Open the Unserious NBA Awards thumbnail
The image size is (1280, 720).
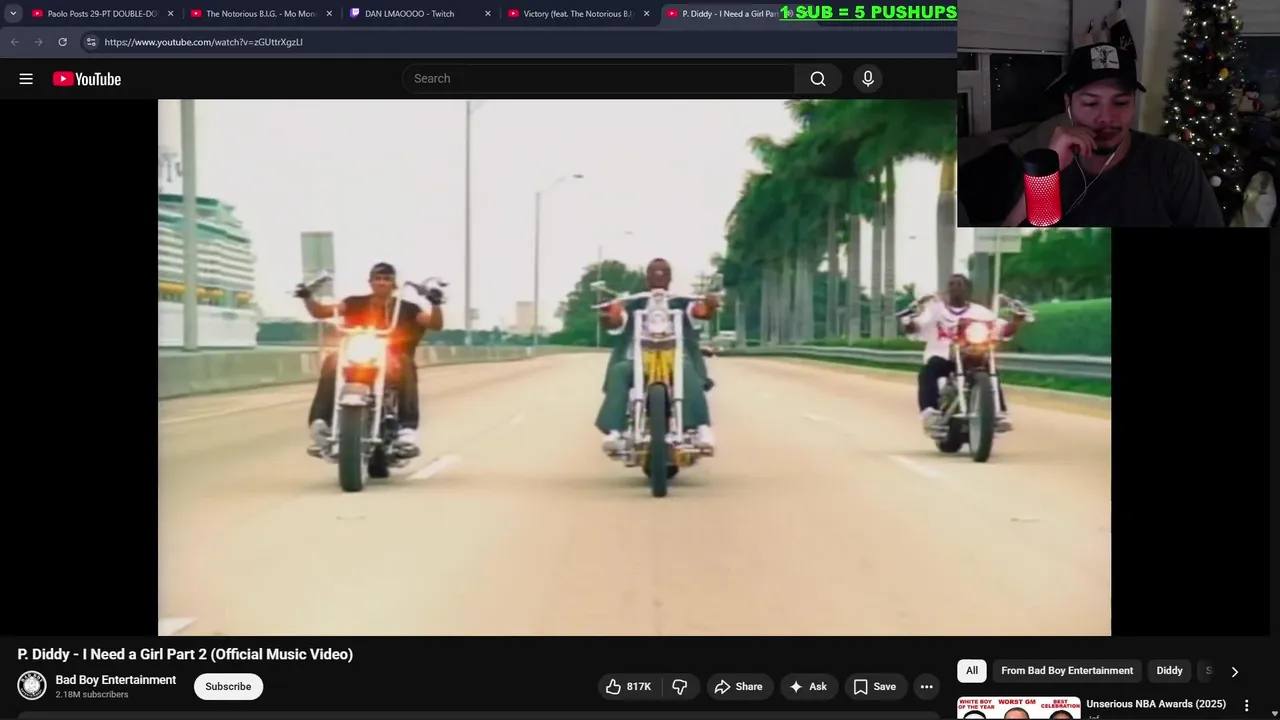(1019, 709)
